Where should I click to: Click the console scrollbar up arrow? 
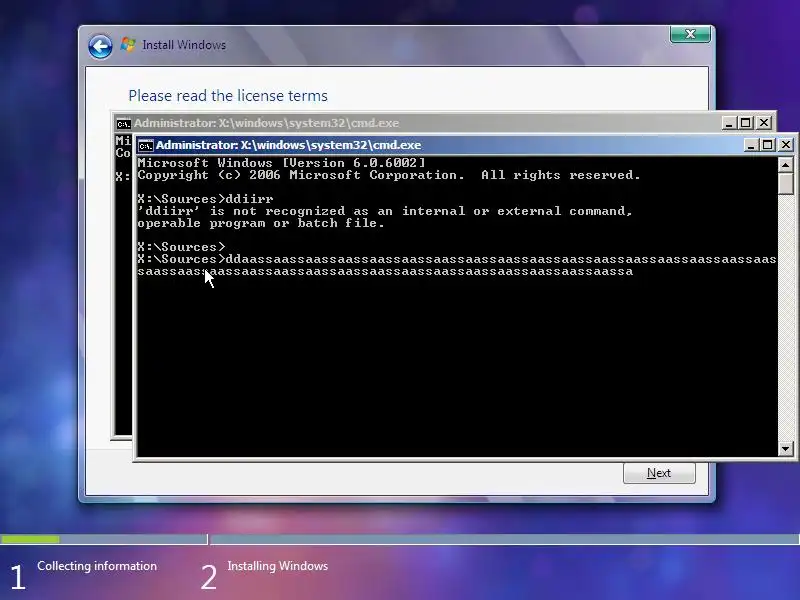coord(785,164)
